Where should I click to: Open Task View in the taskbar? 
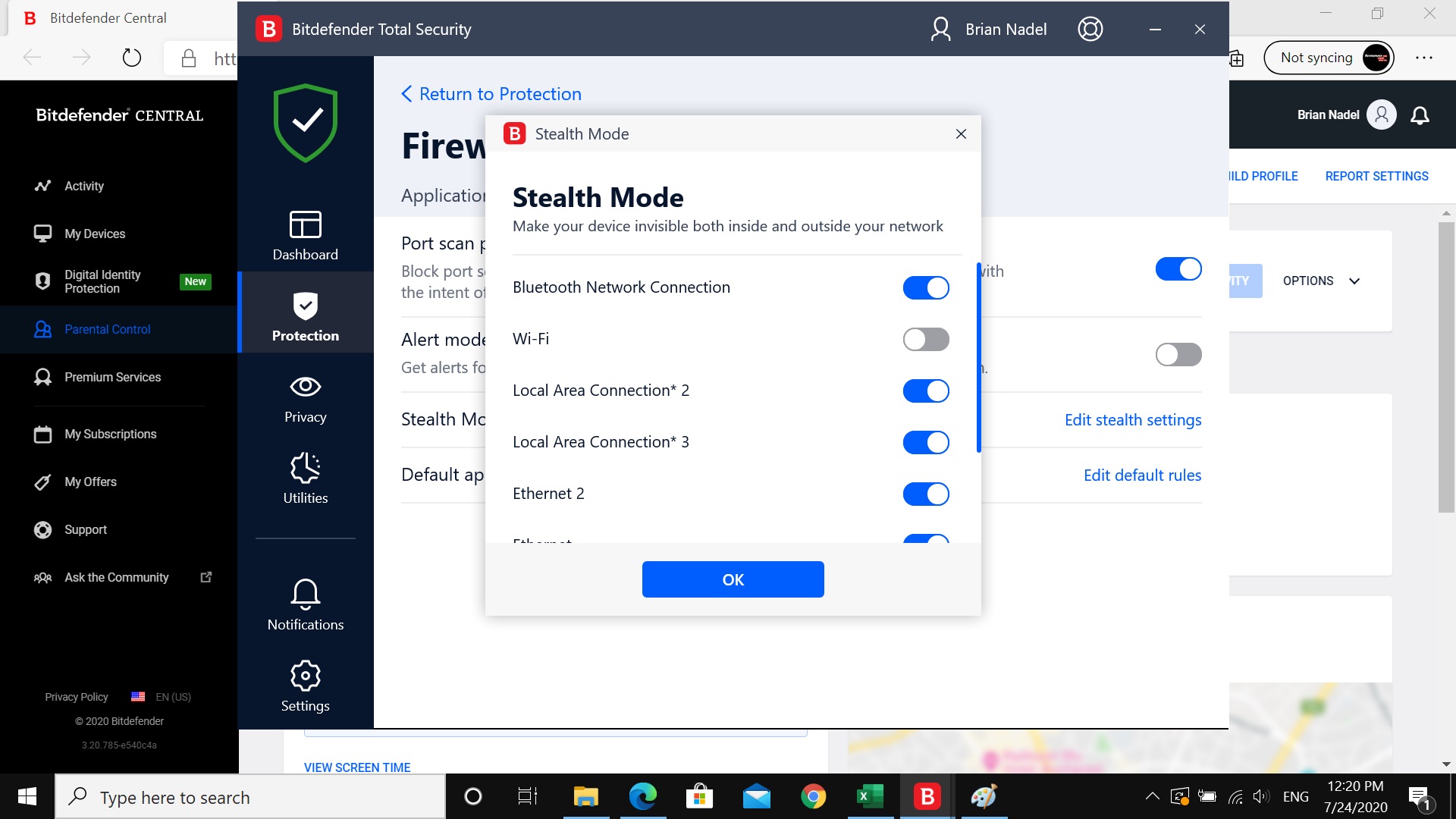coord(527,796)
